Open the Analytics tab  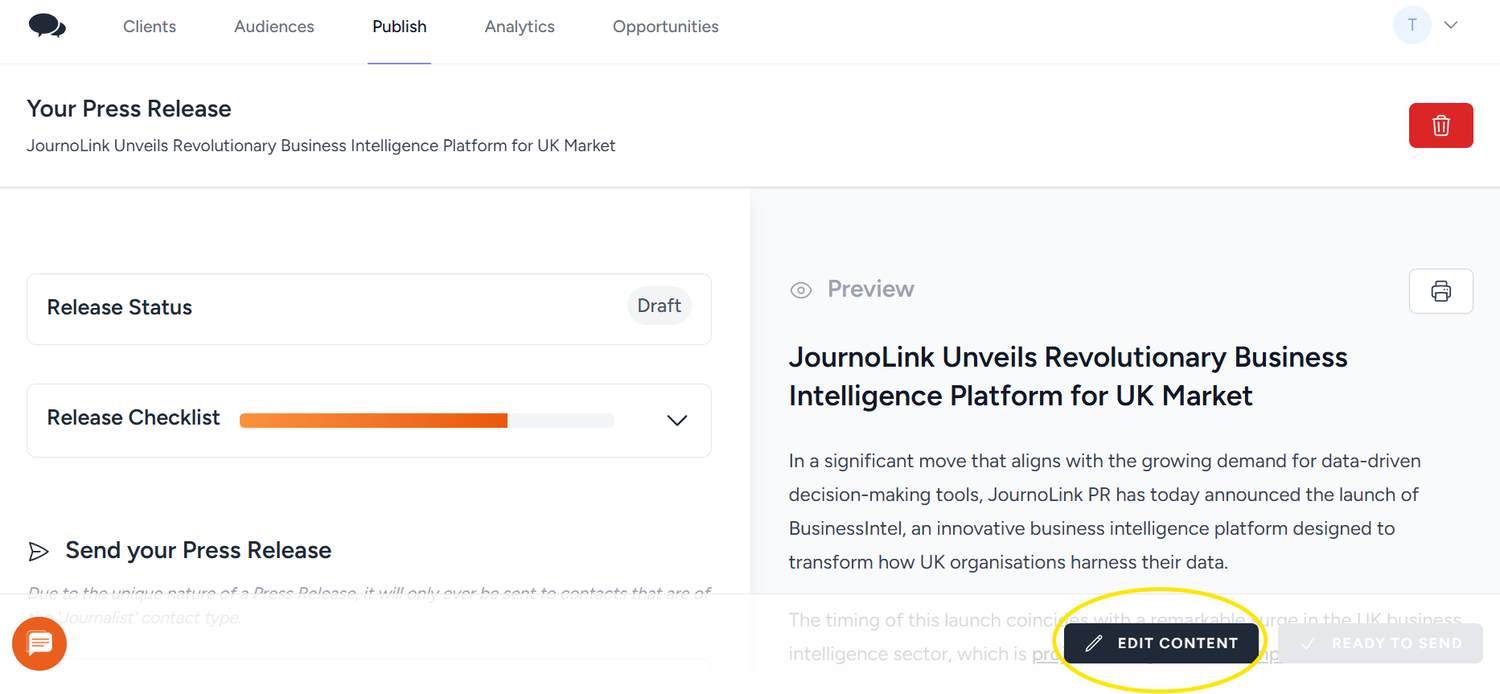519,27
